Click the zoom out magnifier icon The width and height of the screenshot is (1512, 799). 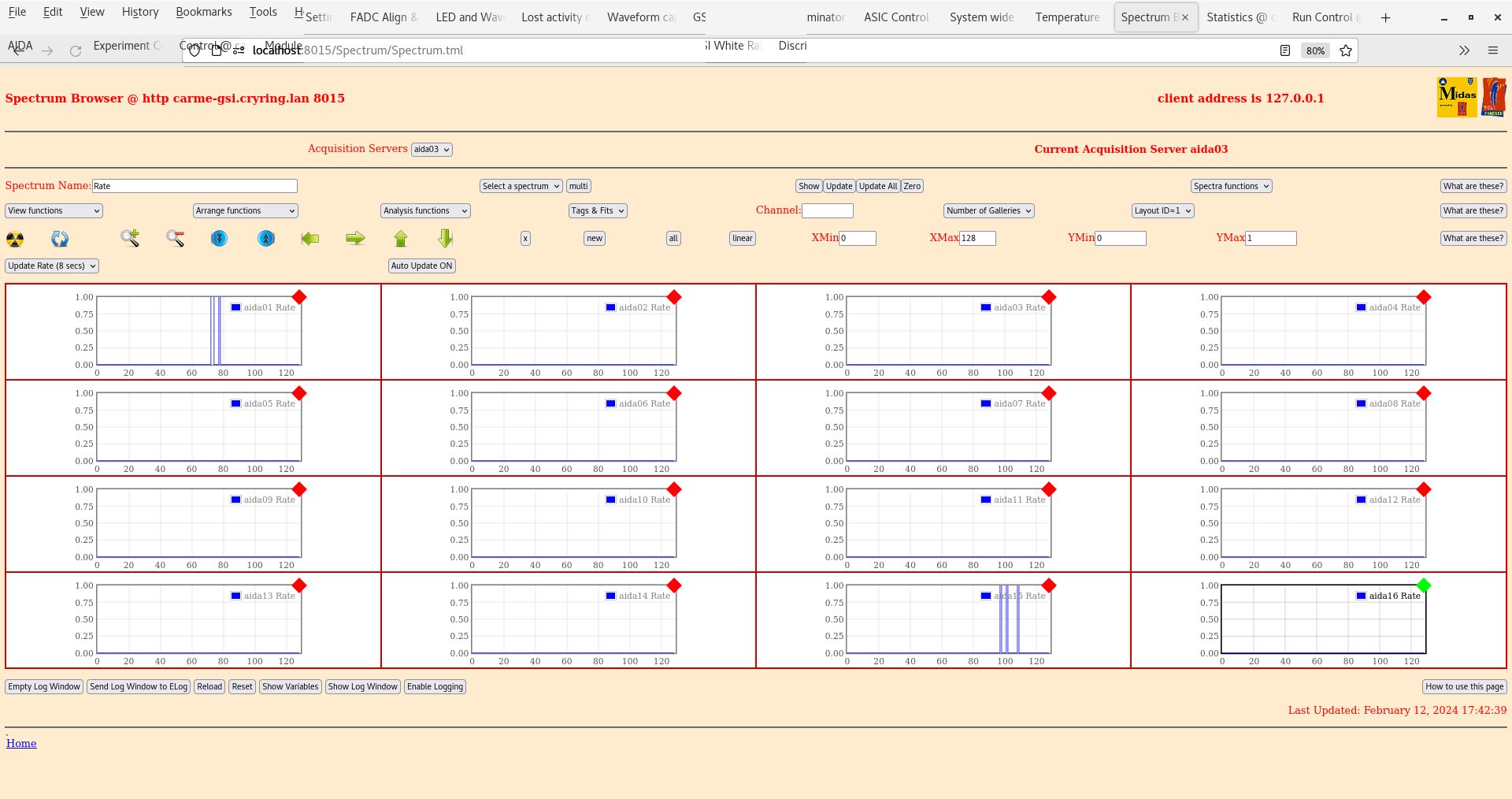click(175, 238)
